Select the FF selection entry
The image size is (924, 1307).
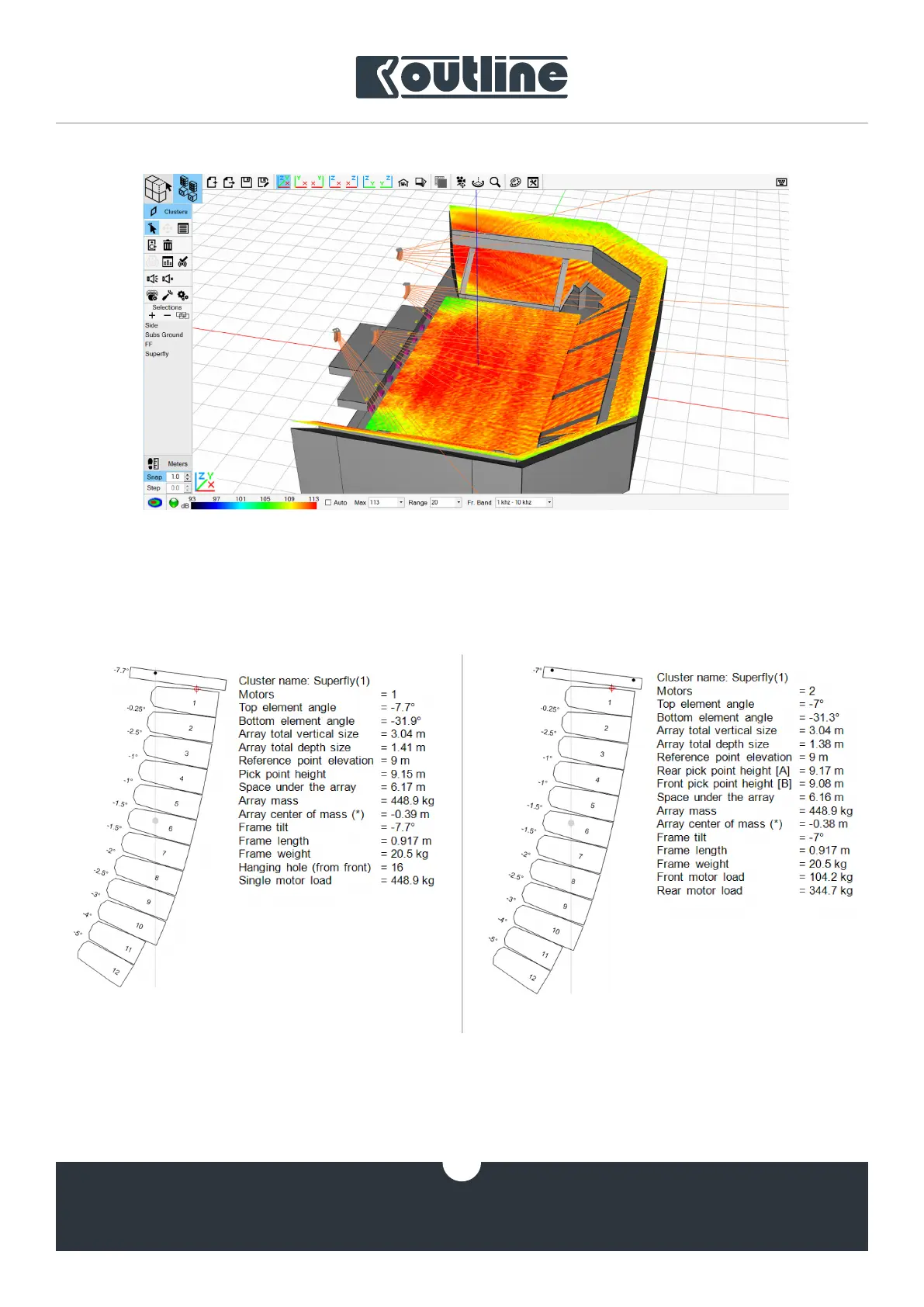point(148,345)
